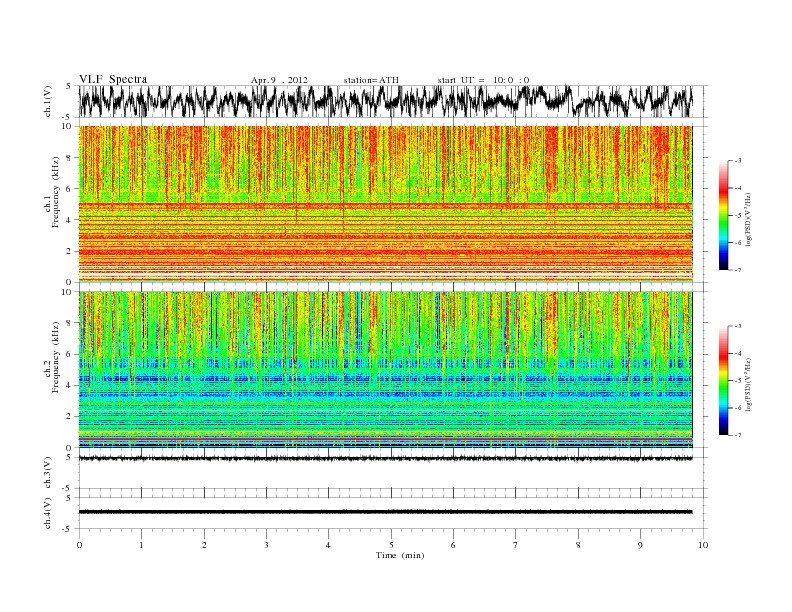
Task: Click the ch.2 PSD color scale bar
Action: point(723,380)
